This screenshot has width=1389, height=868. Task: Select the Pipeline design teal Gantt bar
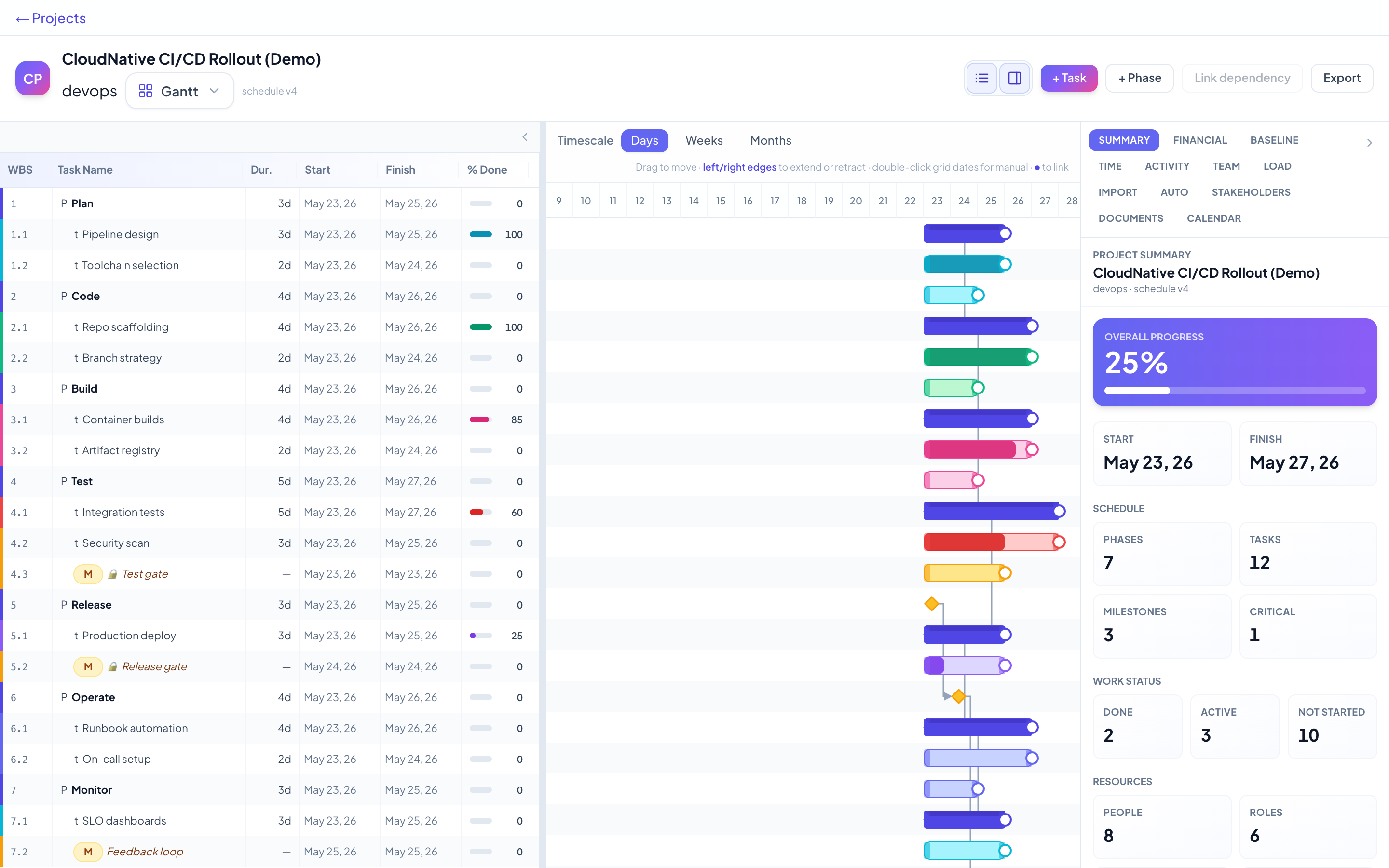coord(964,265)
